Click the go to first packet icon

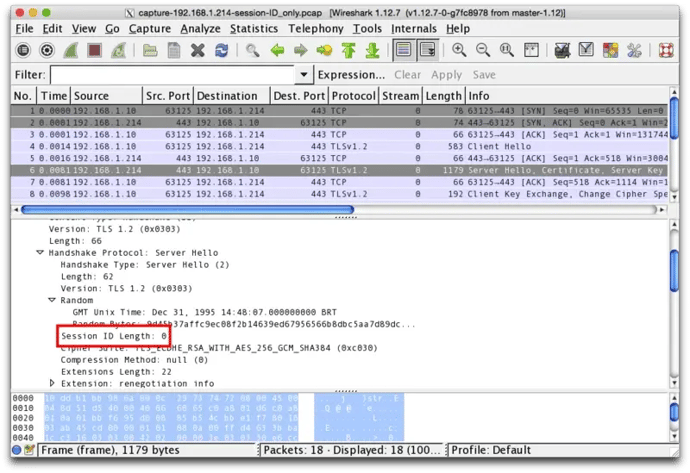pyautogui.click(x=348, y=50)
